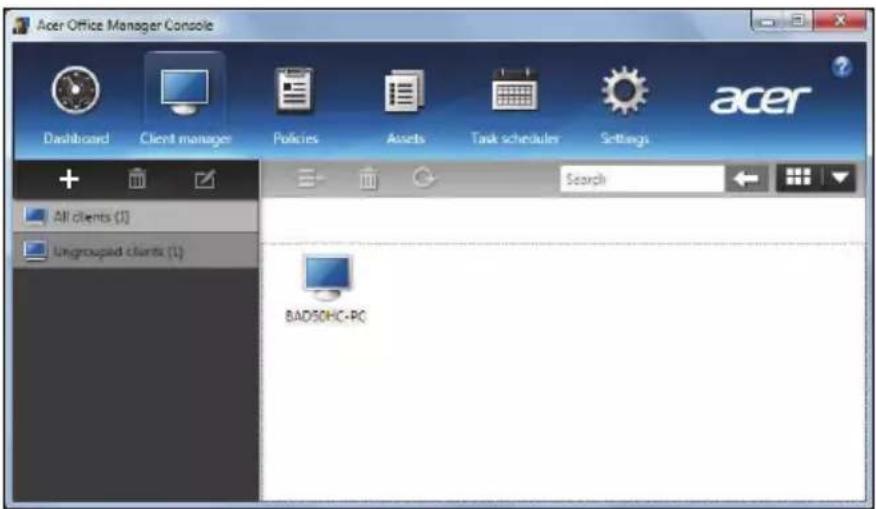Delete group using sidebar trash icon
This screenshot has height=509, width=876.
(x=137, y=179)
